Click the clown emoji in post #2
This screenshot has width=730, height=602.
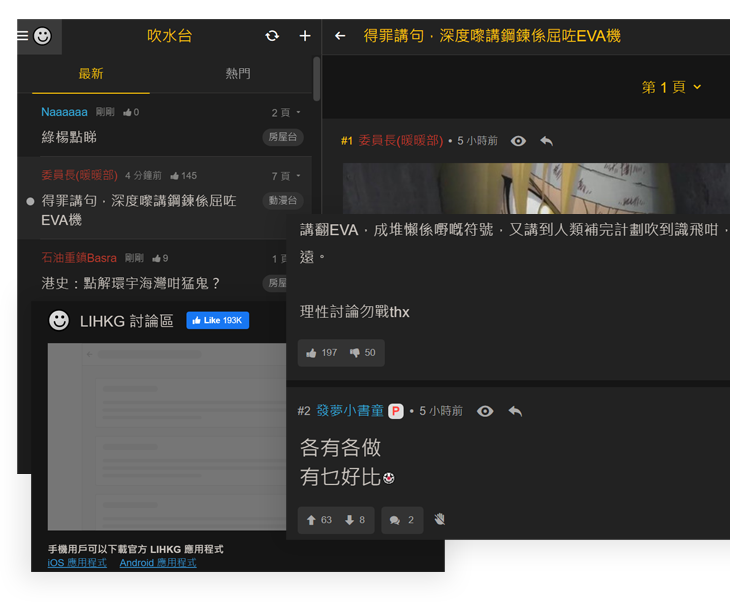click(389, 478)
